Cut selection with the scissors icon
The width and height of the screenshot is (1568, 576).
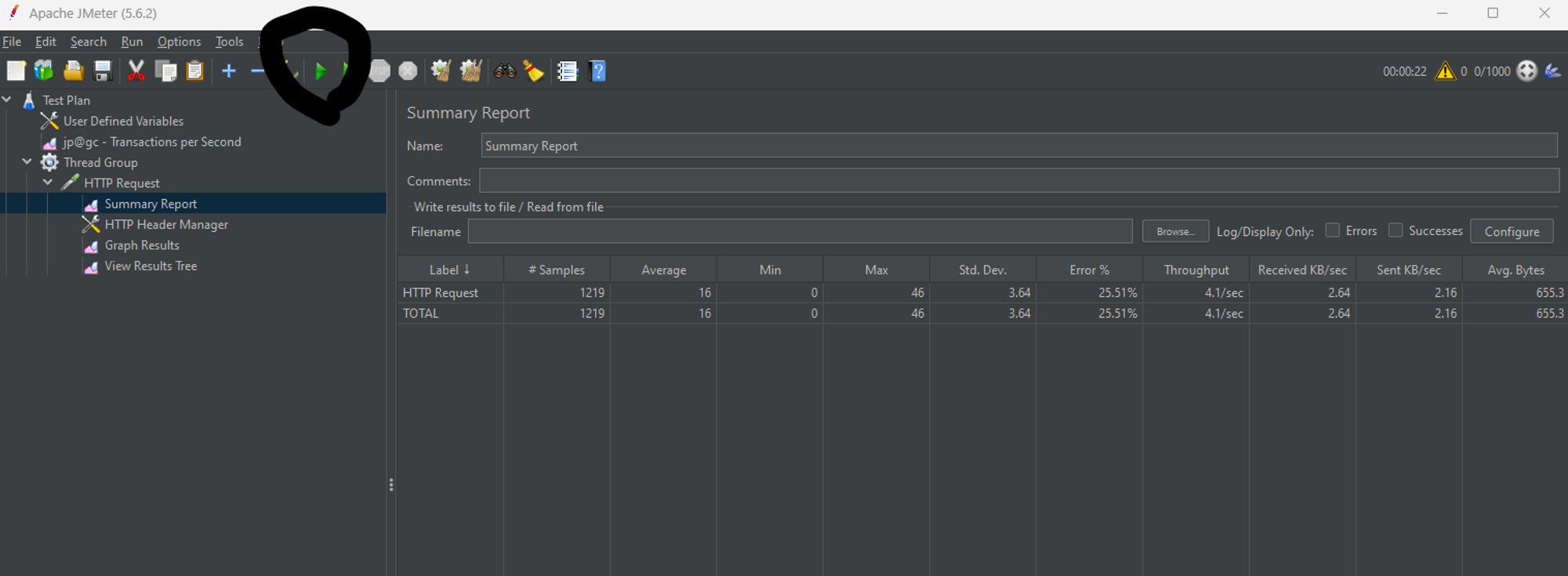click(x=136, y=71)
